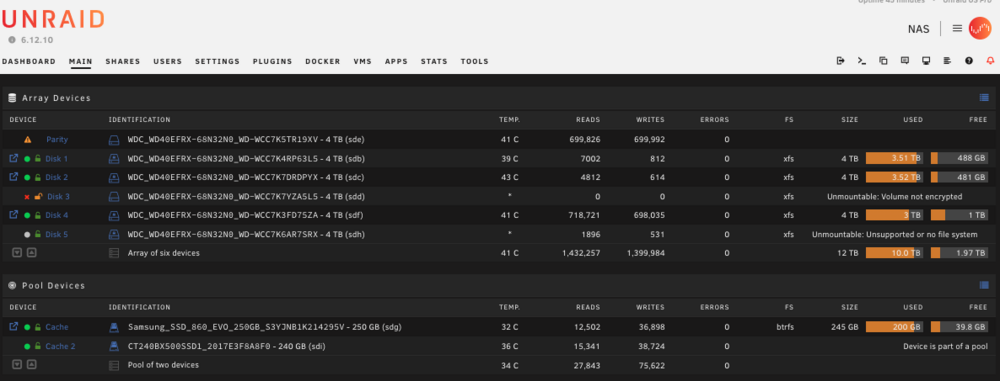Toggle spin state via Disk 5 grey dot
Screen dimensions: 1000x381
pos(27,234)
